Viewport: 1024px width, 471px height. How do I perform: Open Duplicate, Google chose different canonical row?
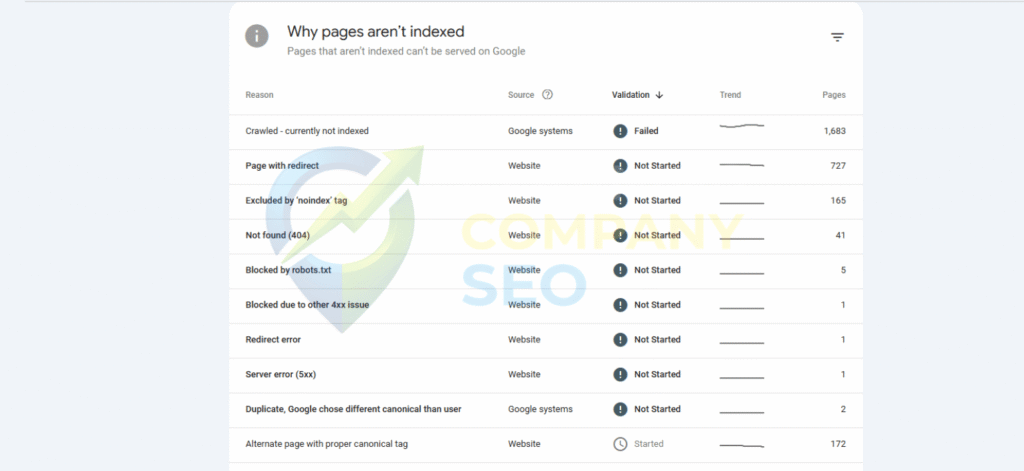[353, 409]
